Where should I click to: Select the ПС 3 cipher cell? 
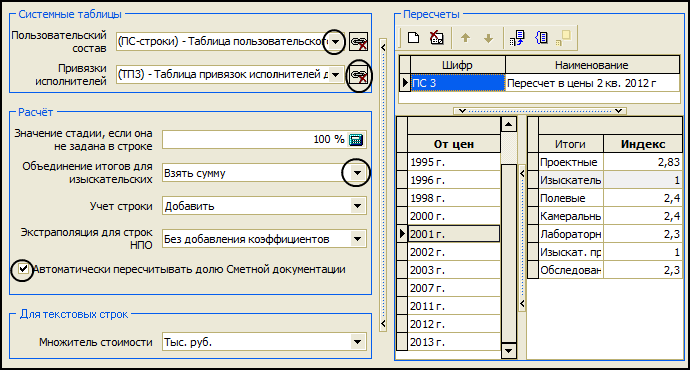click(457, 83)
